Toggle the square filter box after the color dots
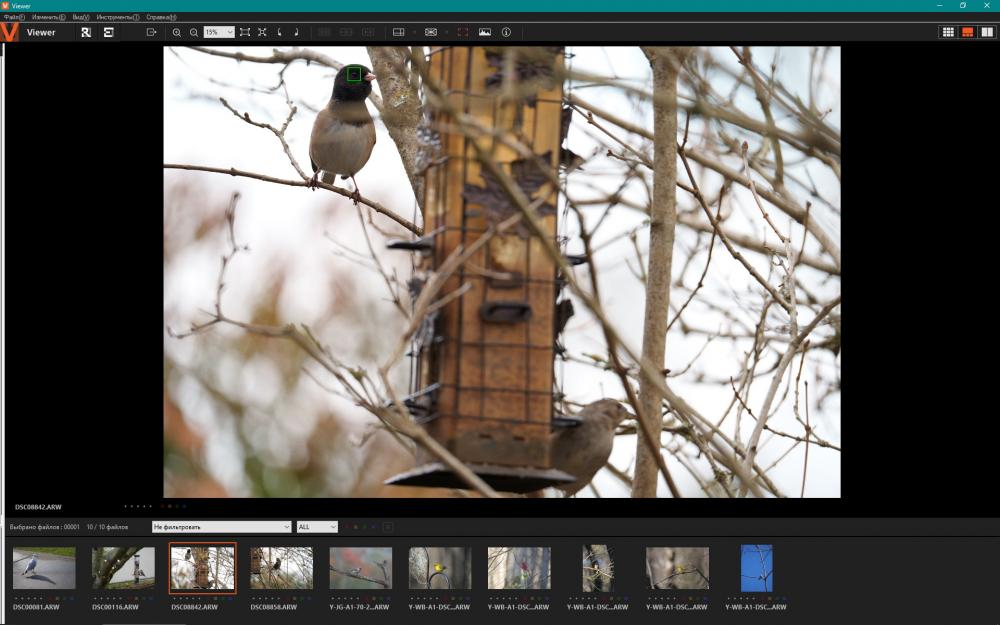Screen dimensions: 1000x625 click(387, 527)
